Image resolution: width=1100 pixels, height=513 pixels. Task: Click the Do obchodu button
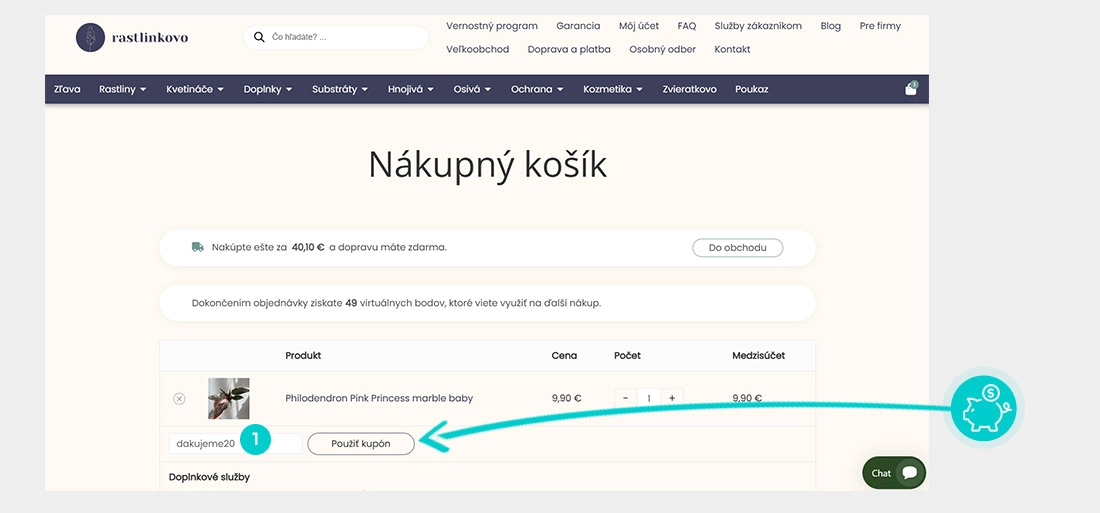pyautogui.click(x=737, y=248)
